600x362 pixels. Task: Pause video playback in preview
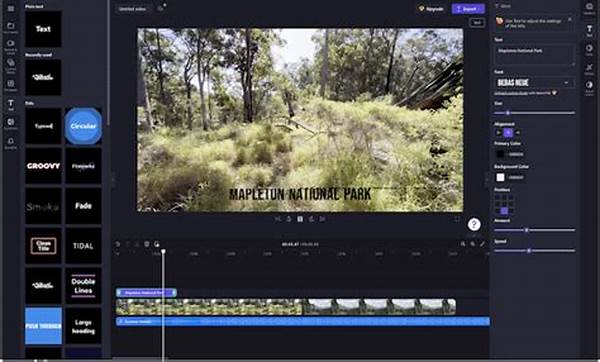(x=300, y=219)
